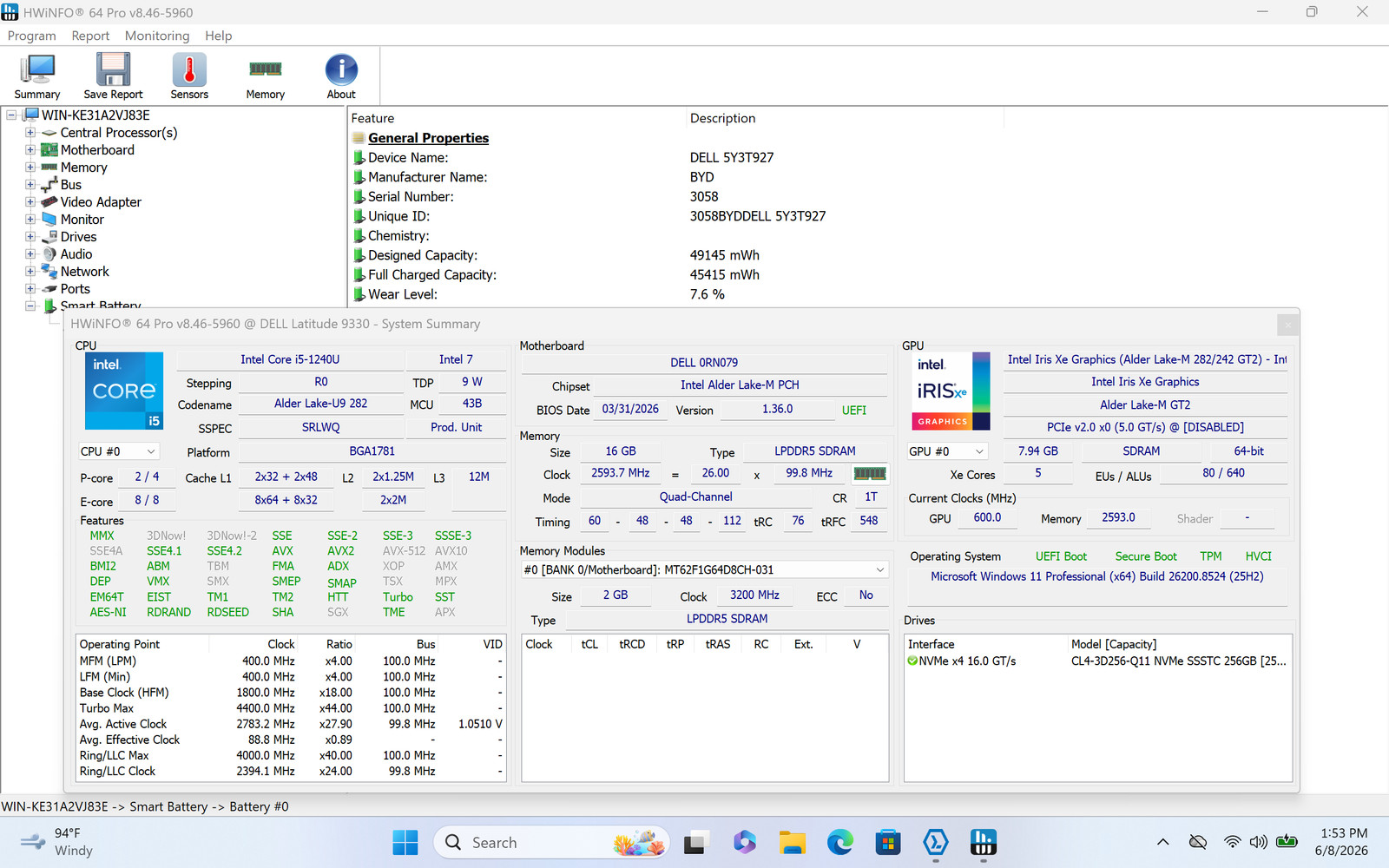Viewport: 1389px width, 868px height.
Task: Launch Copilot from the taskbar
Action: coord(744,842)
